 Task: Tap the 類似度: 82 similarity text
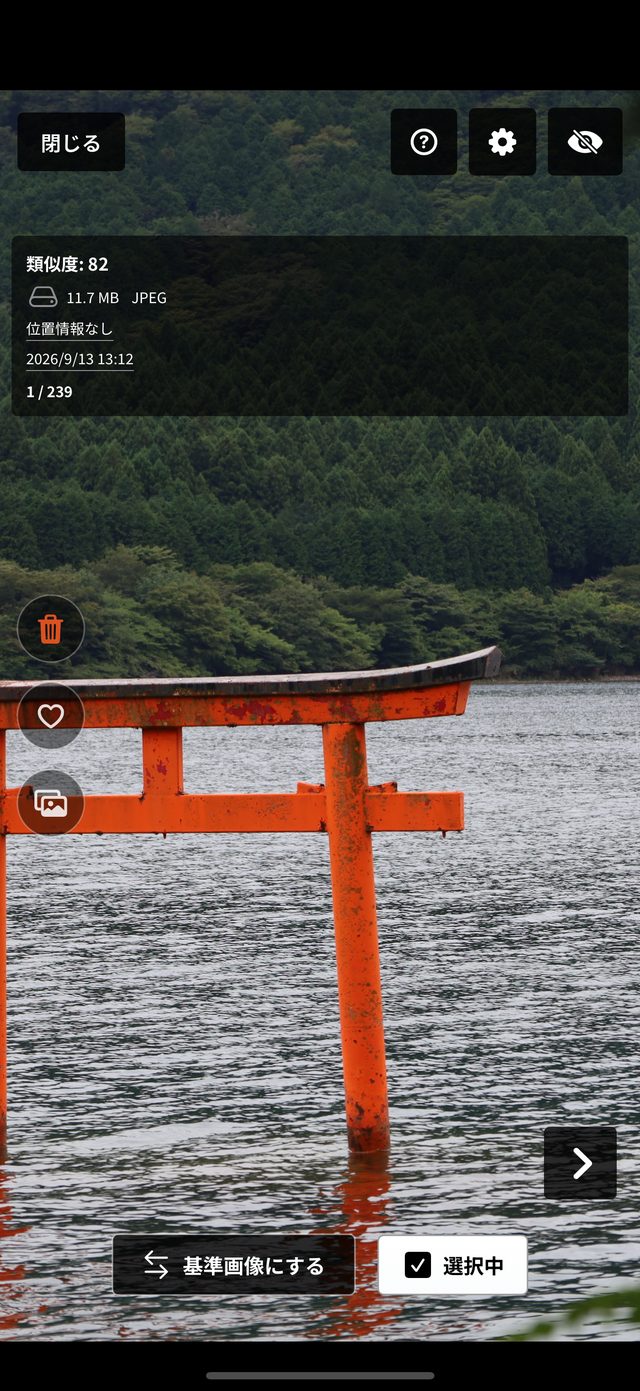click(67, 265)
